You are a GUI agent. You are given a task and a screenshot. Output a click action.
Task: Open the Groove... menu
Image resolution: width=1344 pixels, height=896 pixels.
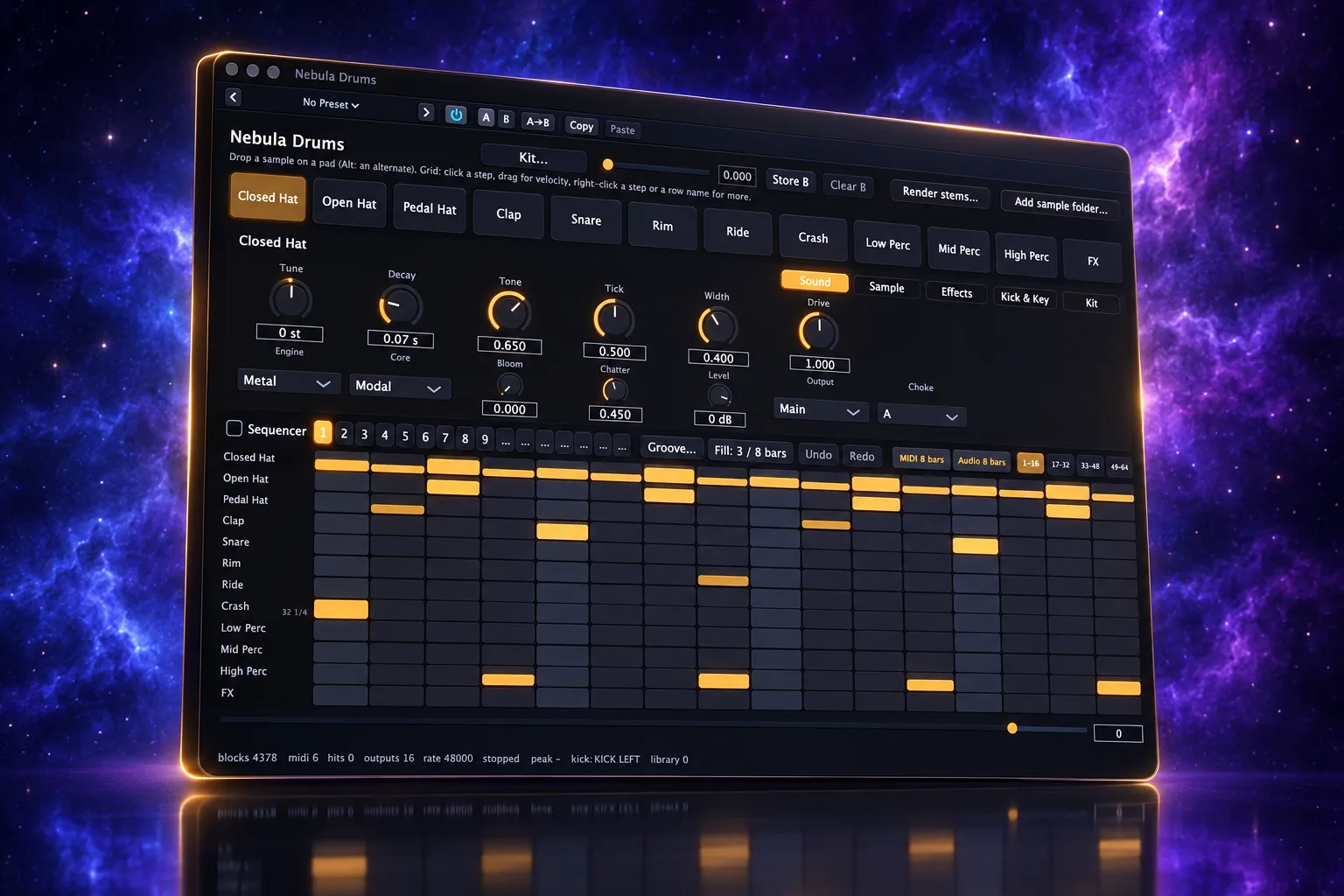coord(671,448)
